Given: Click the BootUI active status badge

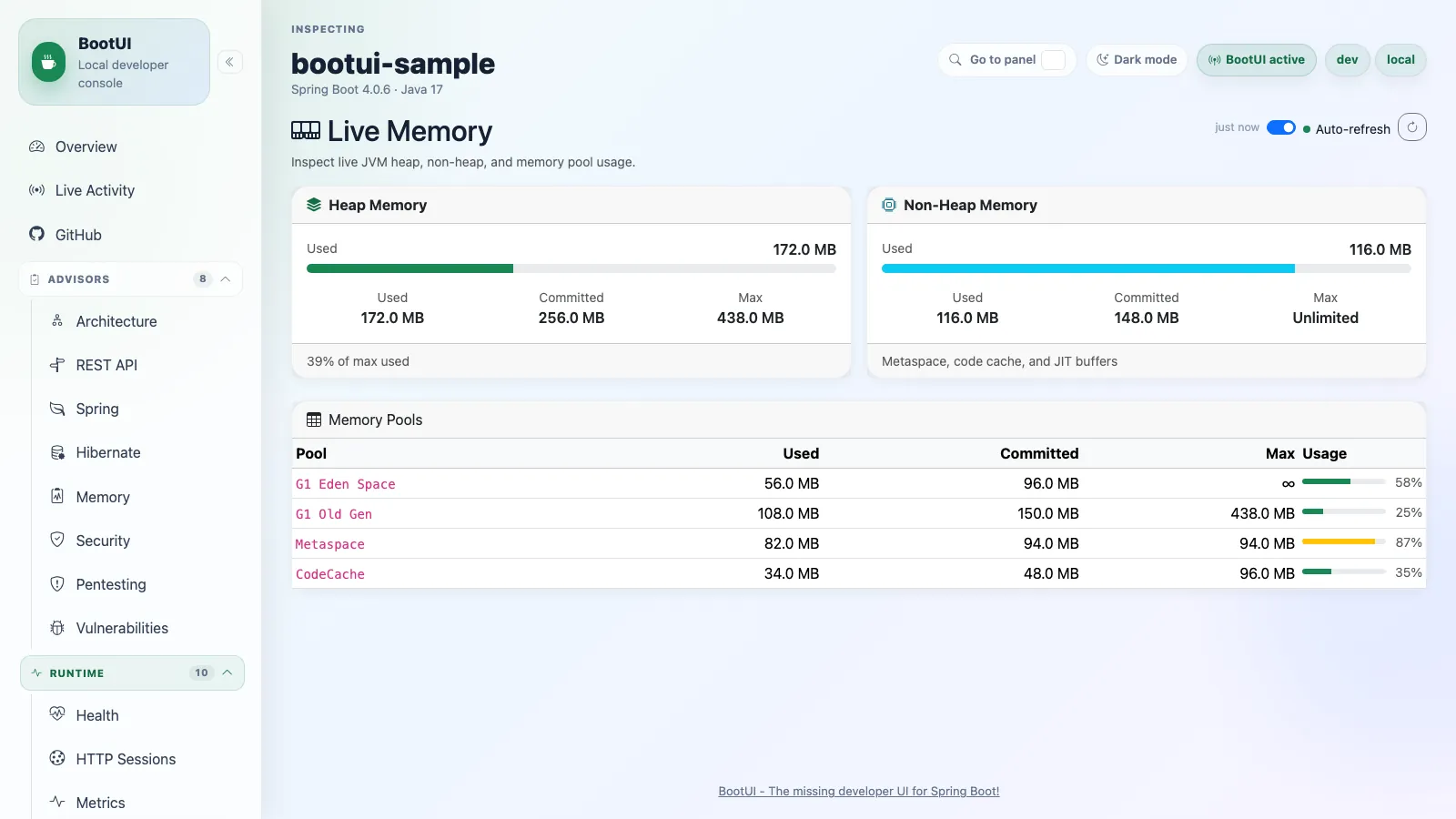Looking at the screenshot, I should click(1257, 60).
